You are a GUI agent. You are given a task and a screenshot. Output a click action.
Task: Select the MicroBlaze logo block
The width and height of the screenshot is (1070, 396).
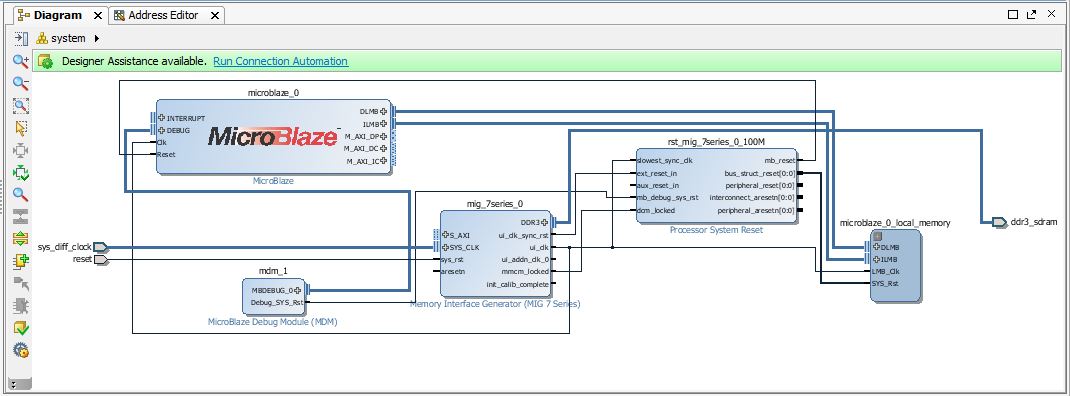click(x=273, y=137)
